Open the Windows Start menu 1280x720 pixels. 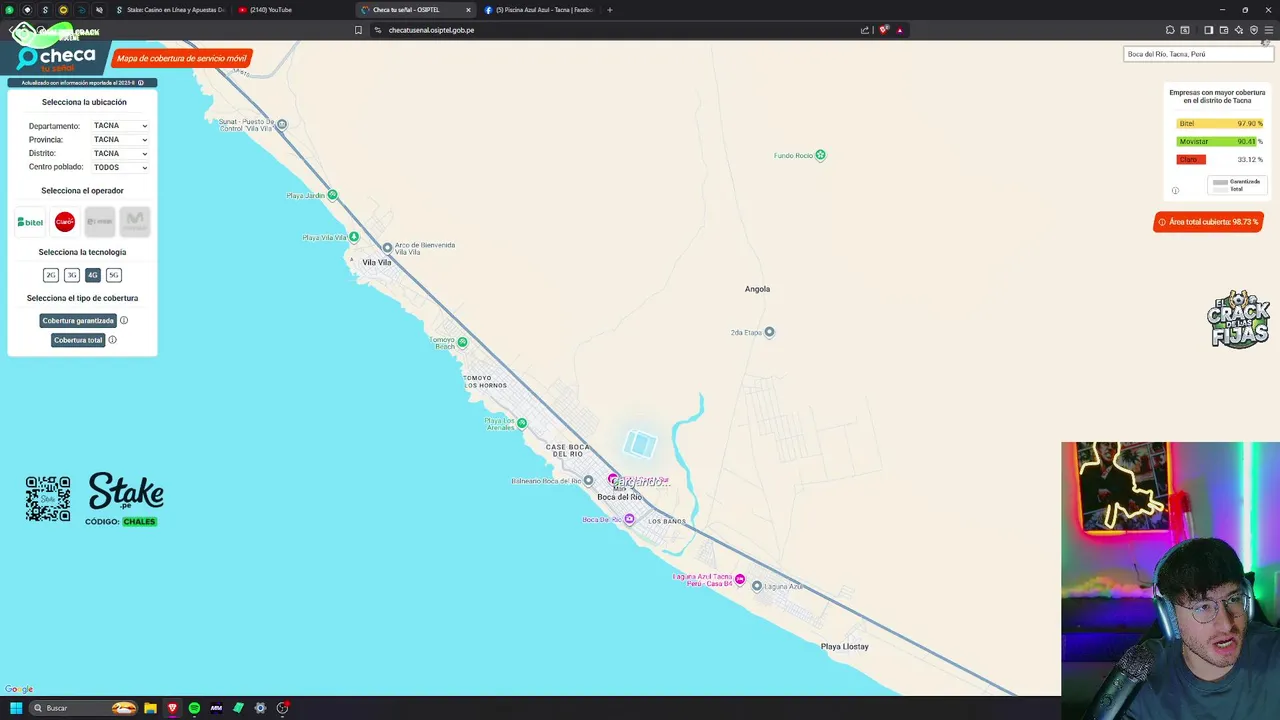[16, 708]
